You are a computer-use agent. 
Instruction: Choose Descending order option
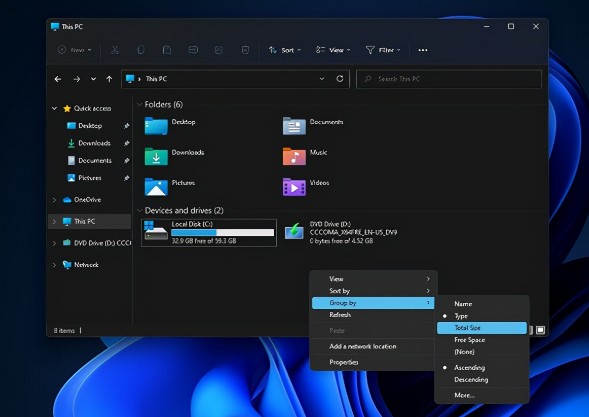pos(471,379)
